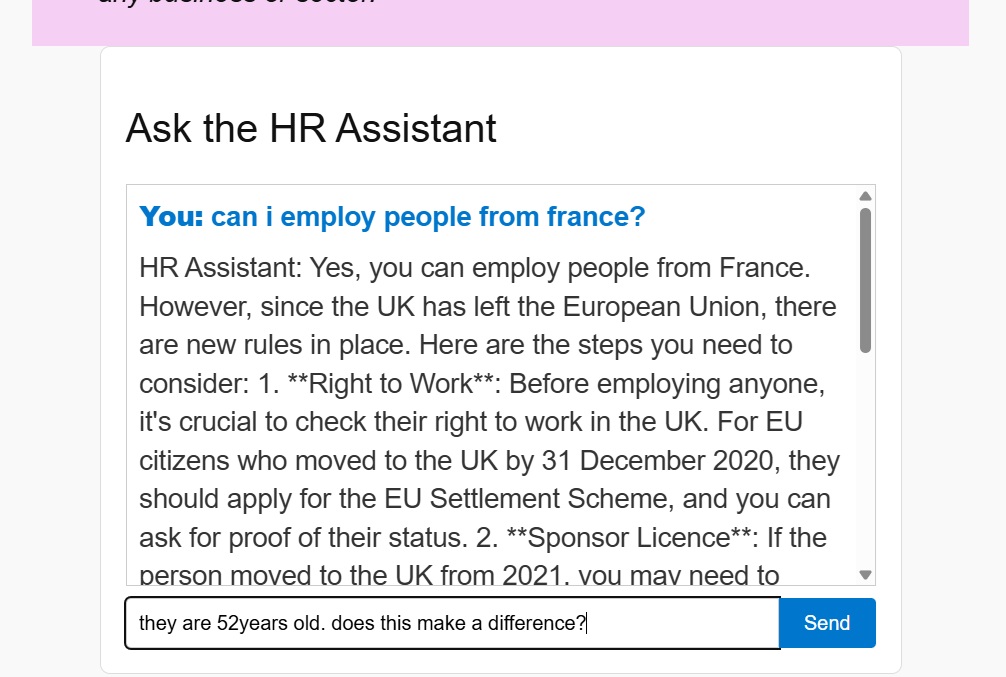Click the pink banner at the top
Viewport: 1006px width, 677px height.
[x=500, y=22]
